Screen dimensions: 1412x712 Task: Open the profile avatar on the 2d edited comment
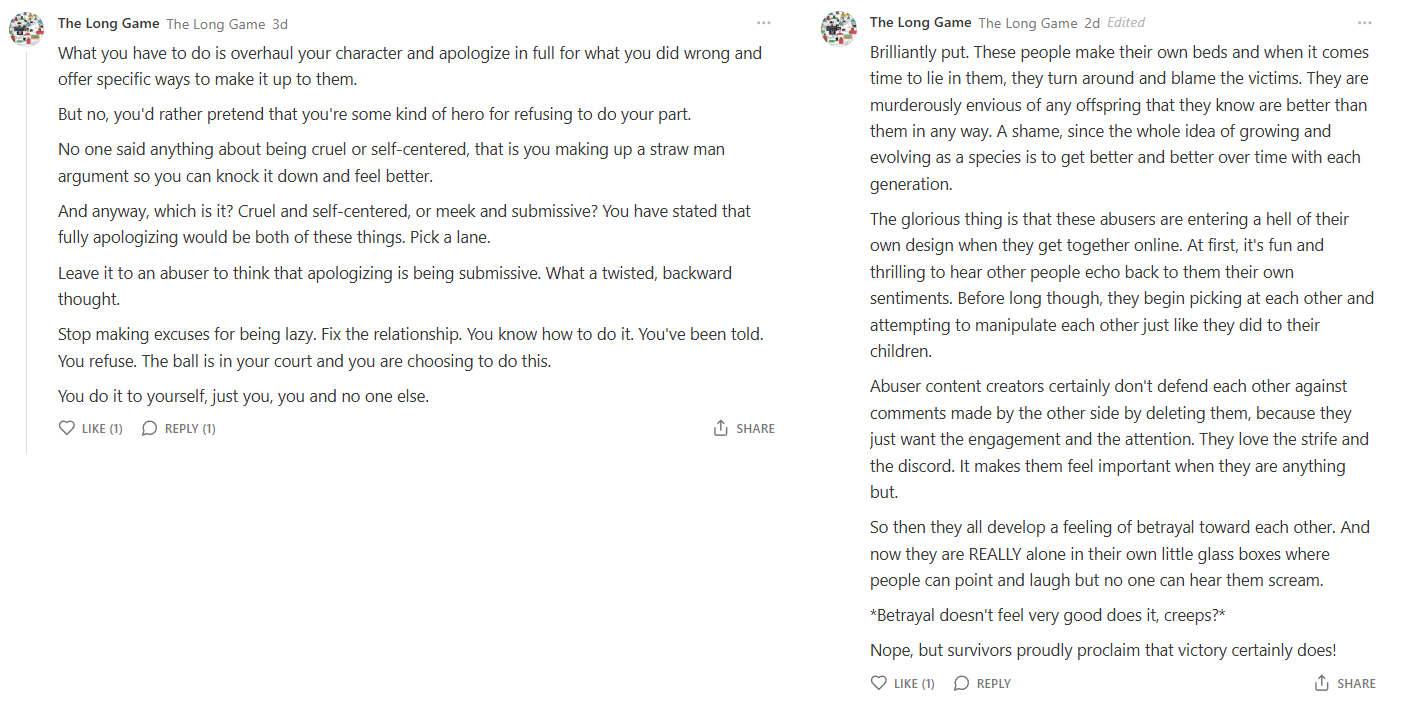[x=839, y=28]
